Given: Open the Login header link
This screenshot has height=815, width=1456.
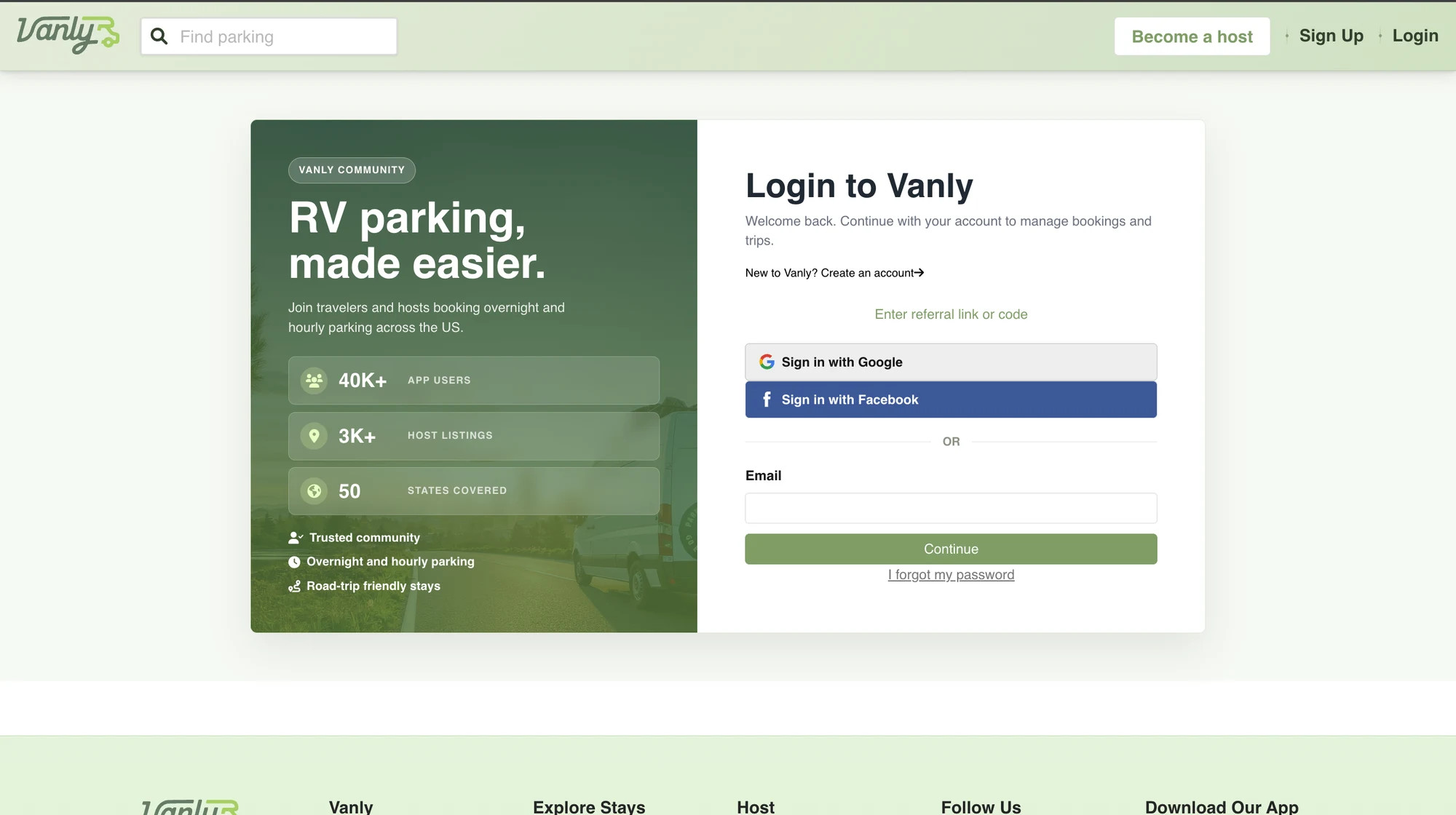Looking at the screenshot, I should click(x=1415, y=36).
